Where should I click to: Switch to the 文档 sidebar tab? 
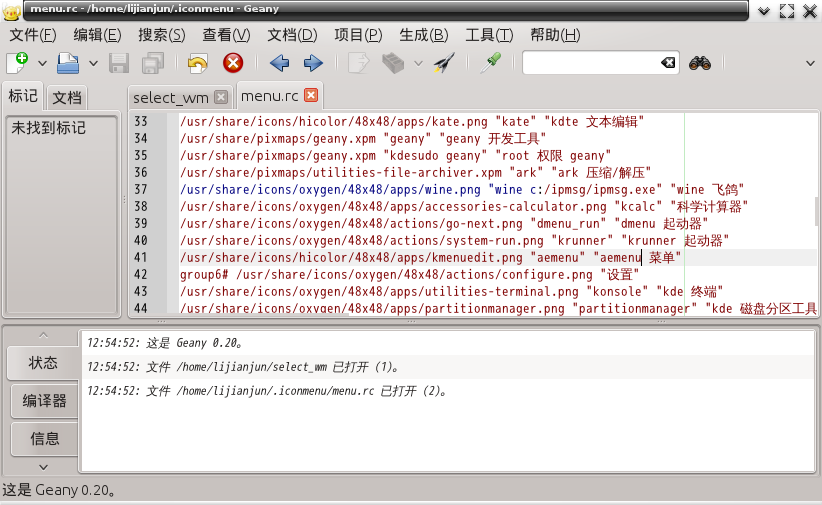[x=67, y=98]
